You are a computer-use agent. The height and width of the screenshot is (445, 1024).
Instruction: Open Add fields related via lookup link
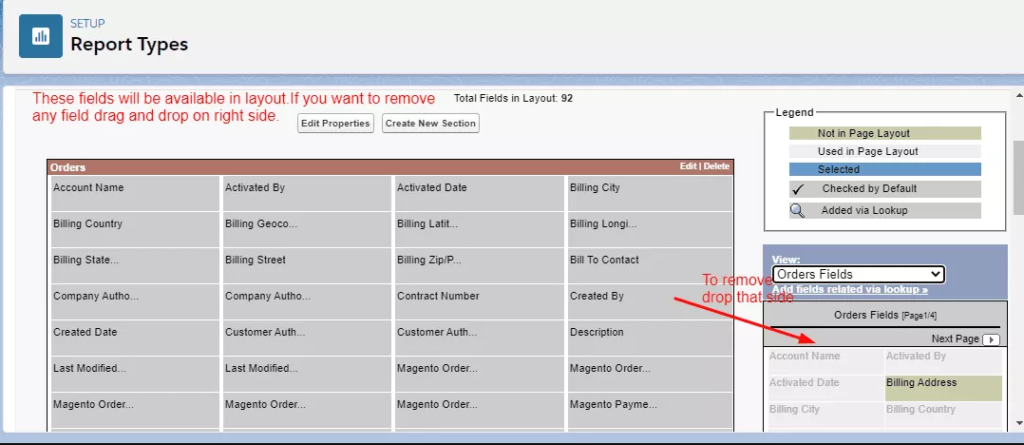[850, 289]
